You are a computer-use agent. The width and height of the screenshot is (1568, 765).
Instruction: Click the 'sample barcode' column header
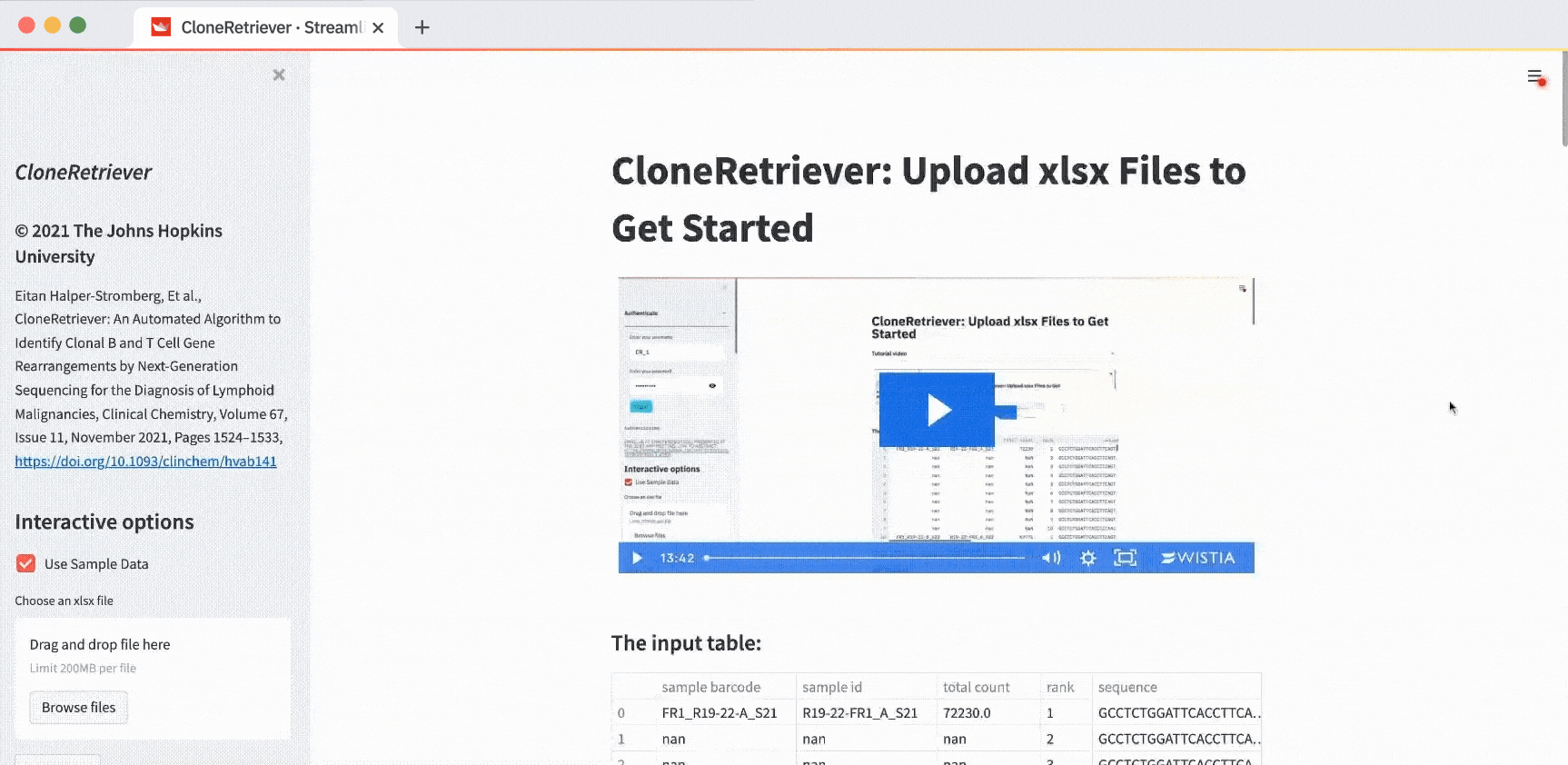point(710,687)
